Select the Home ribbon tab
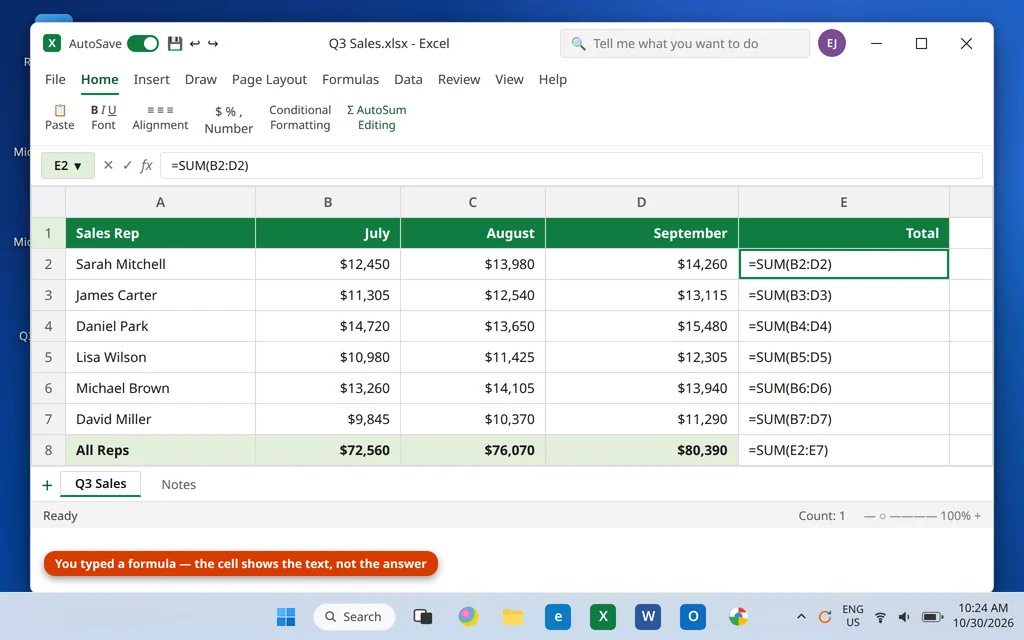Screen dimensions: 1024x640 click(99, 79)
